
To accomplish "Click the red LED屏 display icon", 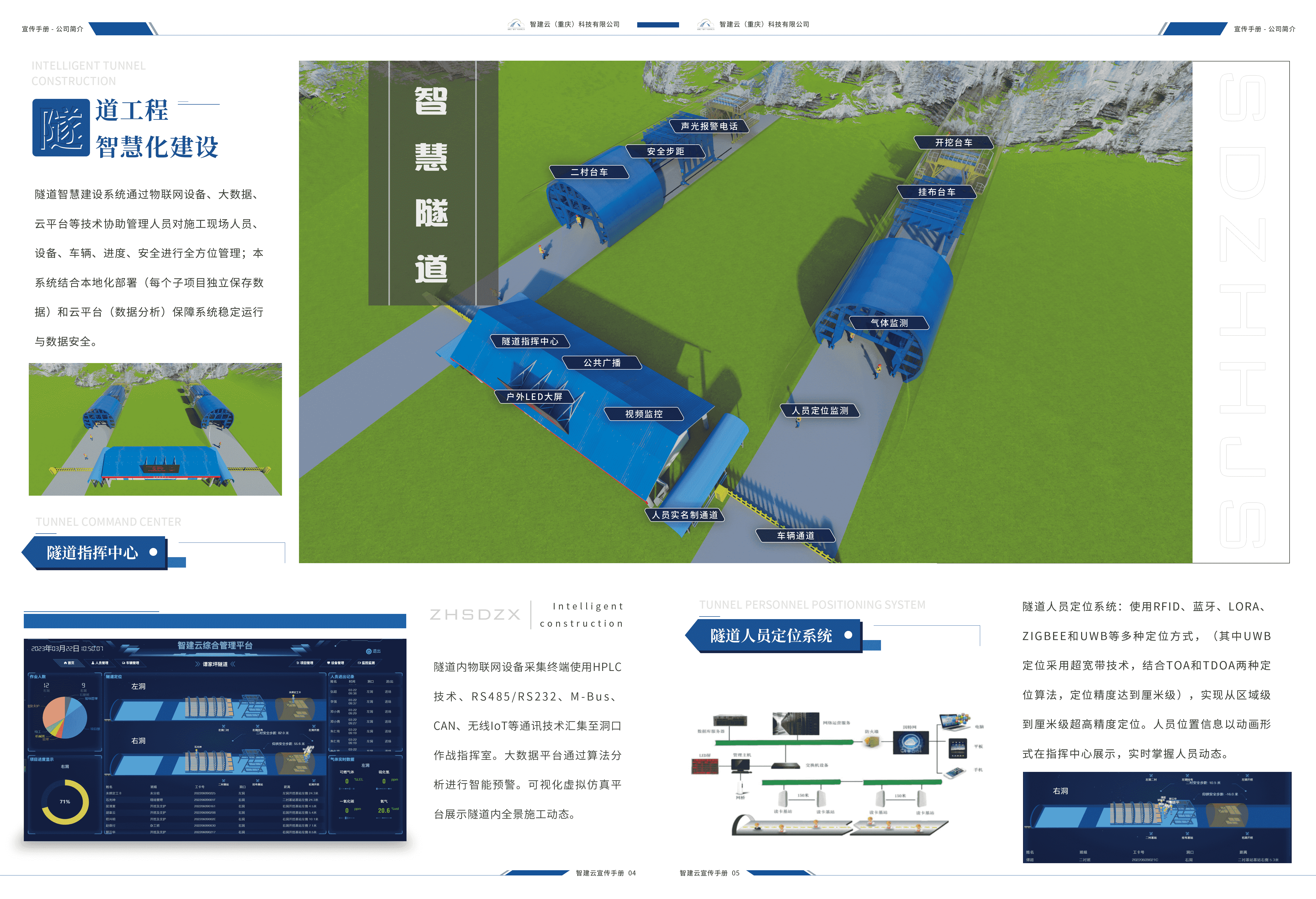I will (x=704, y=767).
